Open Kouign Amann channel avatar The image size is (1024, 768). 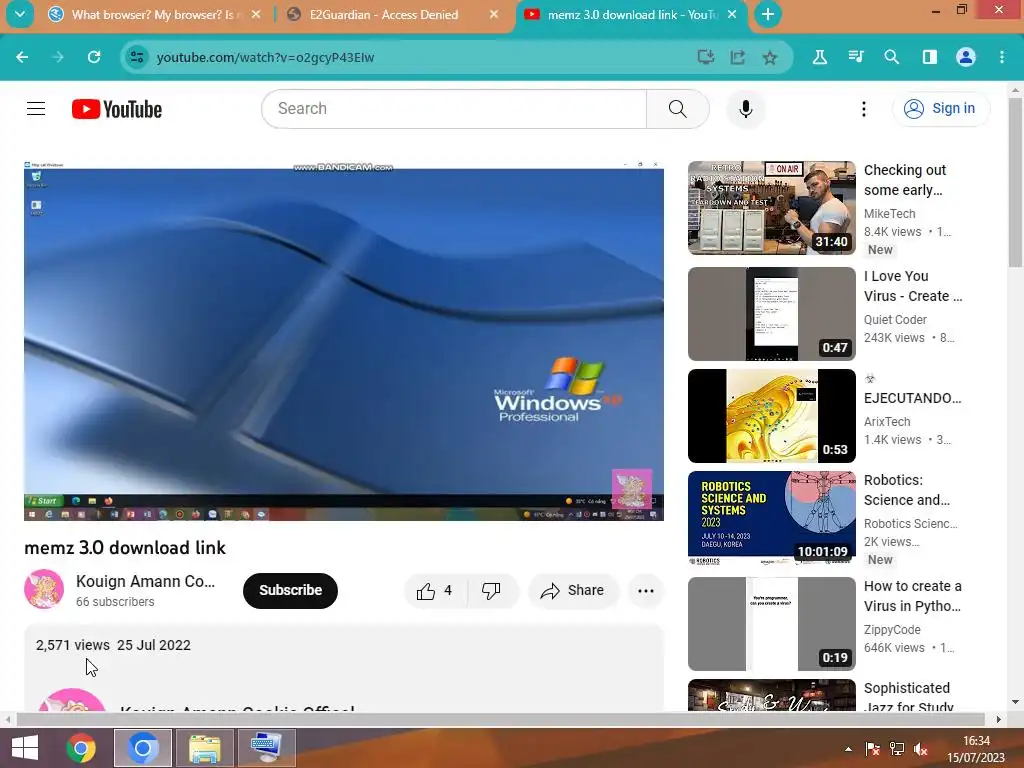point(44,589)
